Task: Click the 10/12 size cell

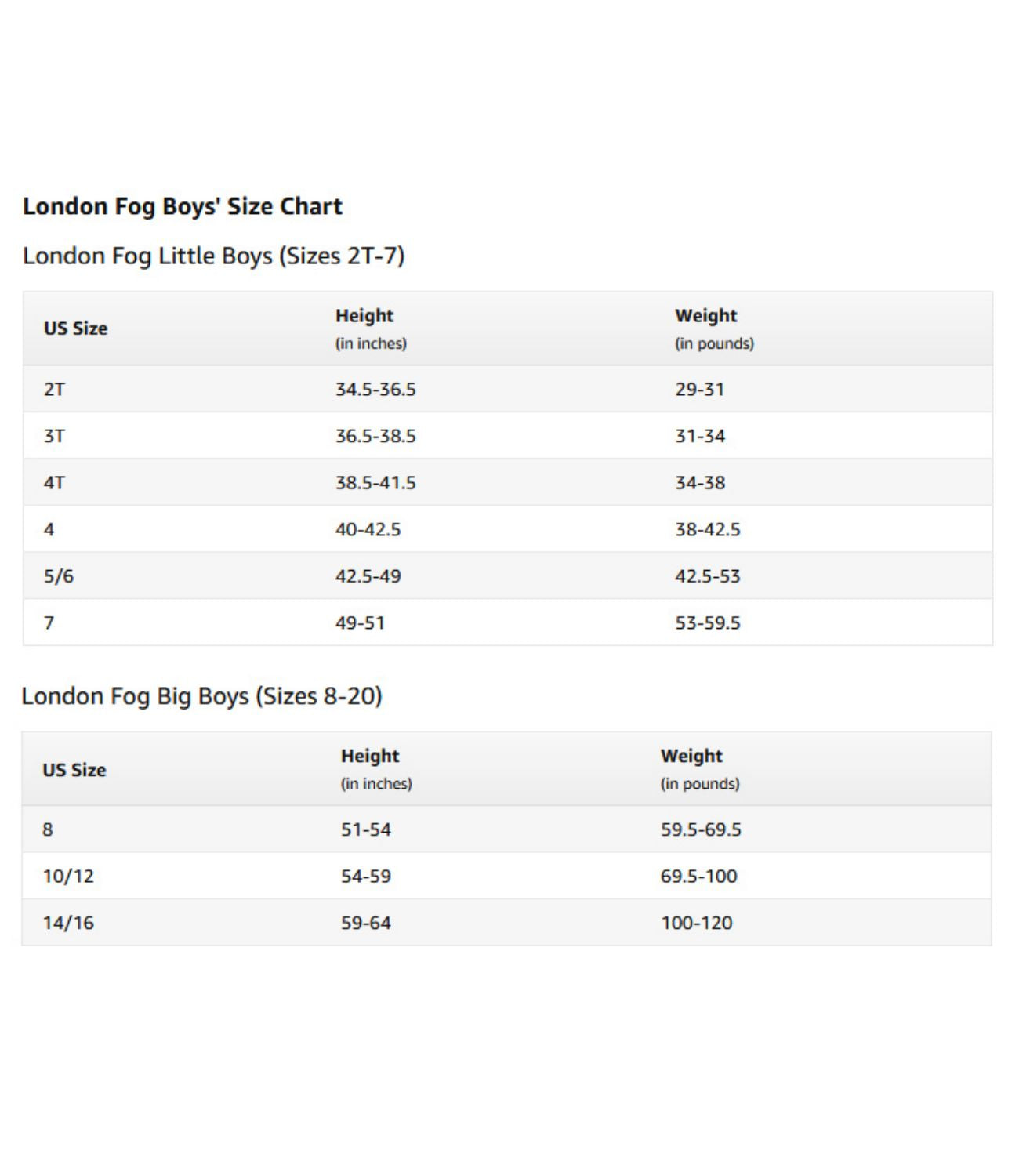Action: click(68, 876)
